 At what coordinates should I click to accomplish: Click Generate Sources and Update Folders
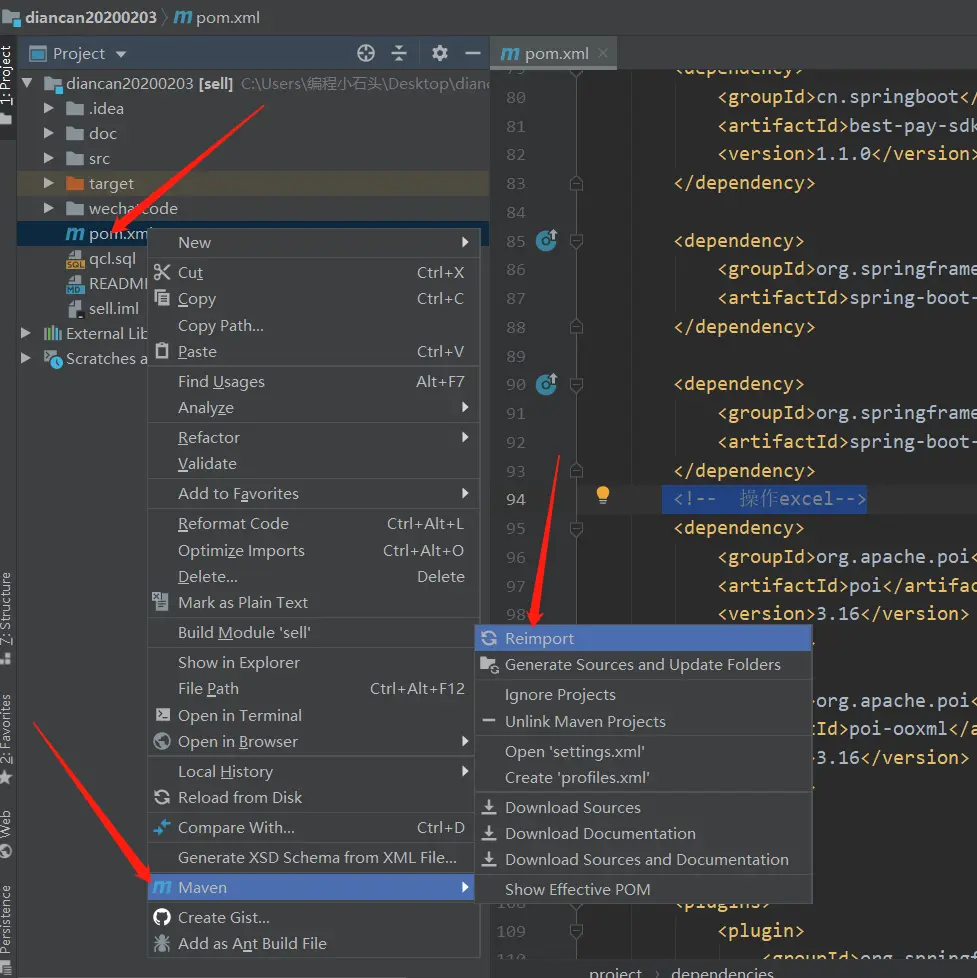[x=643, y=665]
